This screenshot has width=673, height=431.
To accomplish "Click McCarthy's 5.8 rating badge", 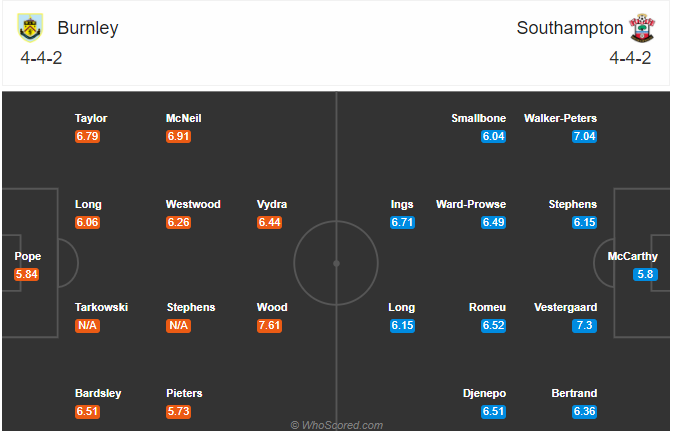I will (x=645, y=274).
